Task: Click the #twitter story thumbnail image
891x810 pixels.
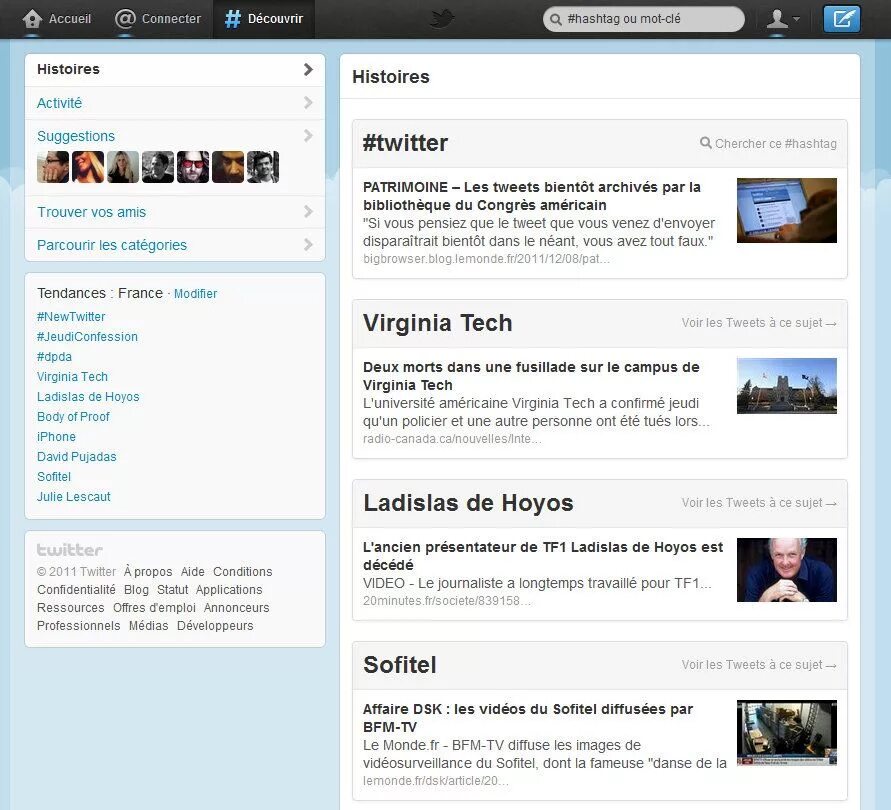Action: pos(786,210)
